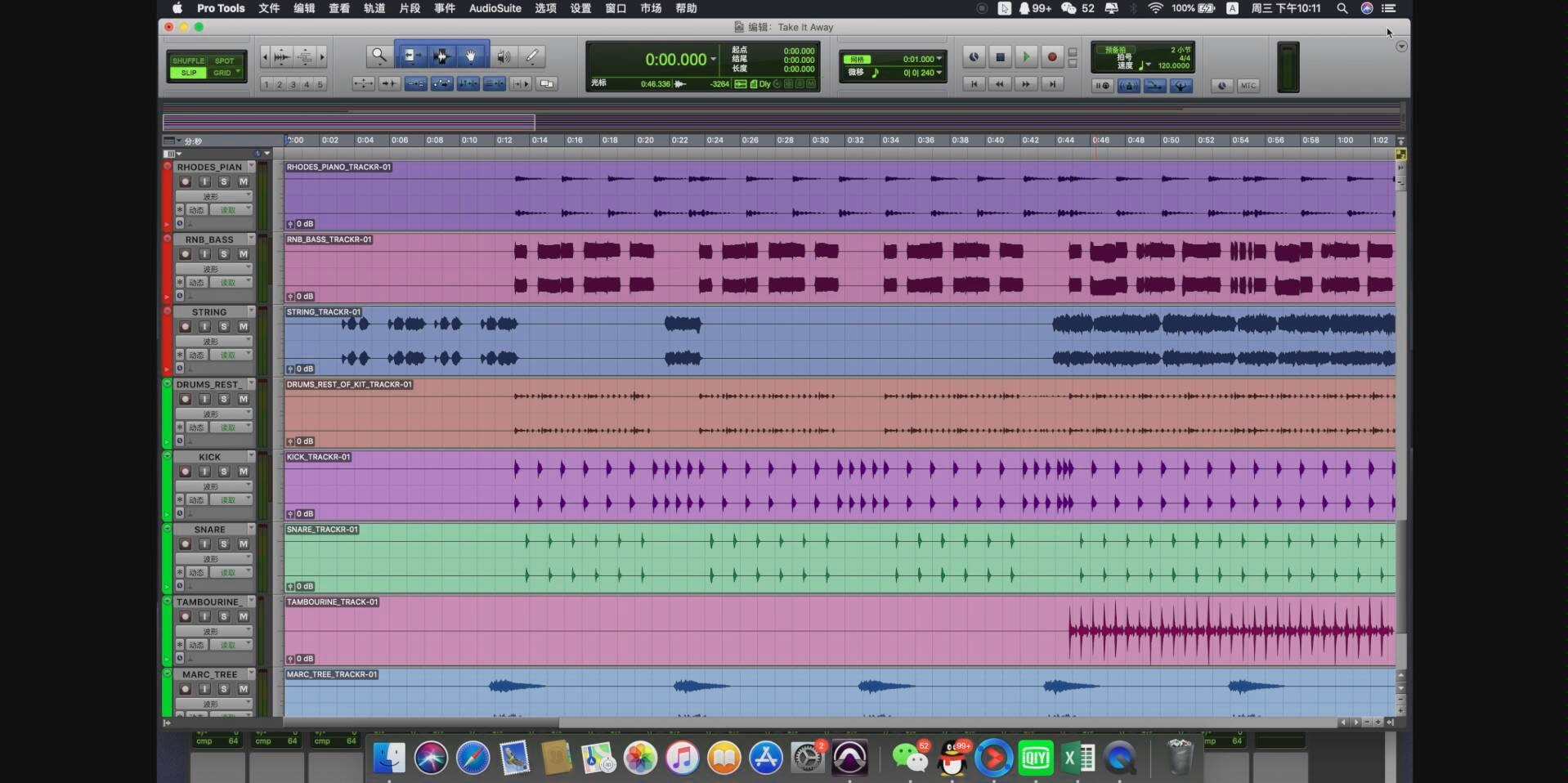Click the Play transport button
1568x783 pixels.
click(1026, 56)
